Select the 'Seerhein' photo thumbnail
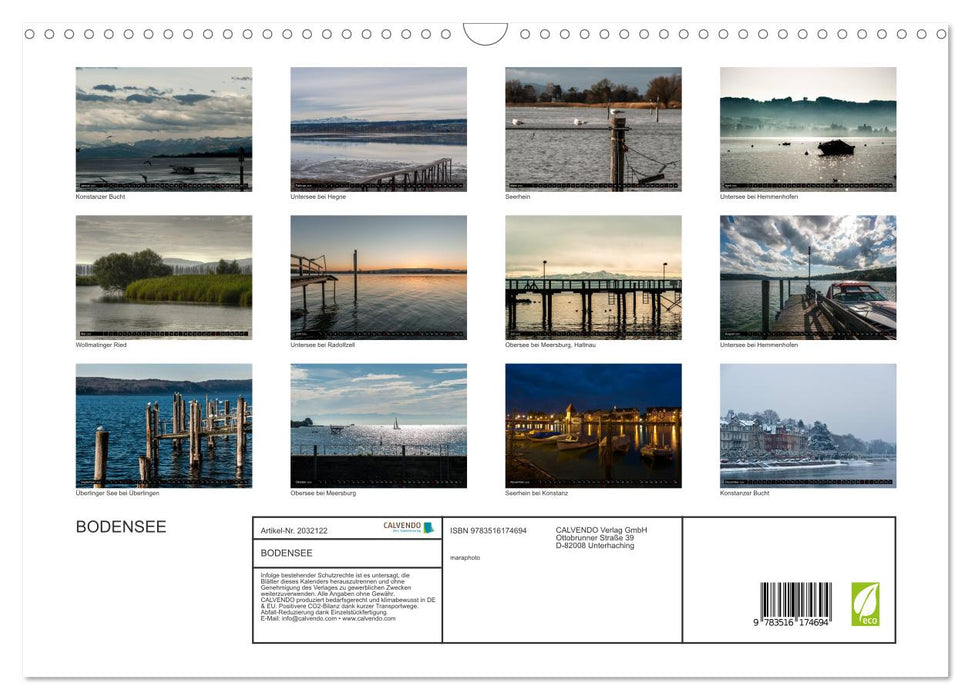 [x=593, y=128]
